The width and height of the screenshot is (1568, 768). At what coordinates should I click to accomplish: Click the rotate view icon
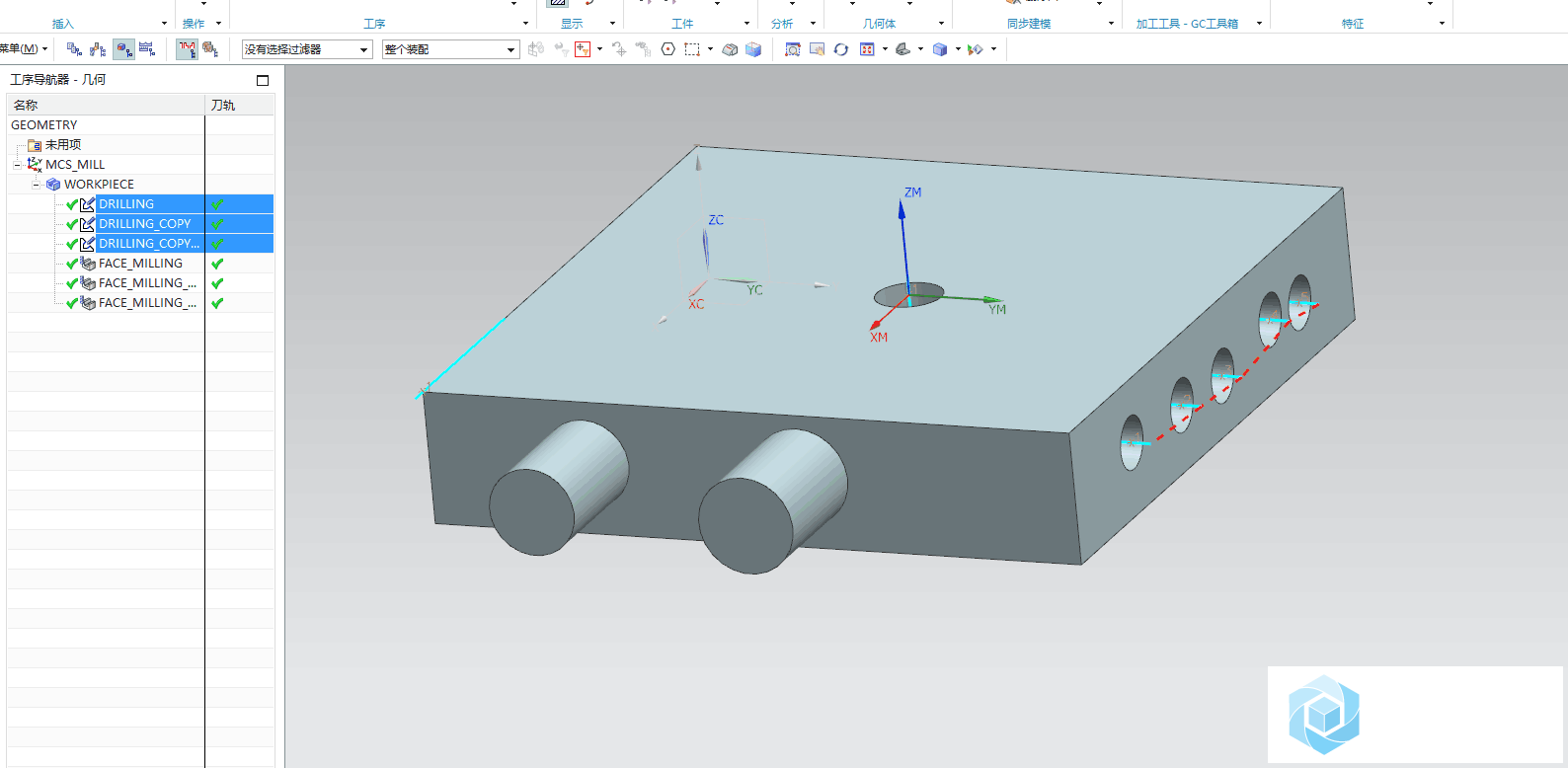(x=841, y=48)
